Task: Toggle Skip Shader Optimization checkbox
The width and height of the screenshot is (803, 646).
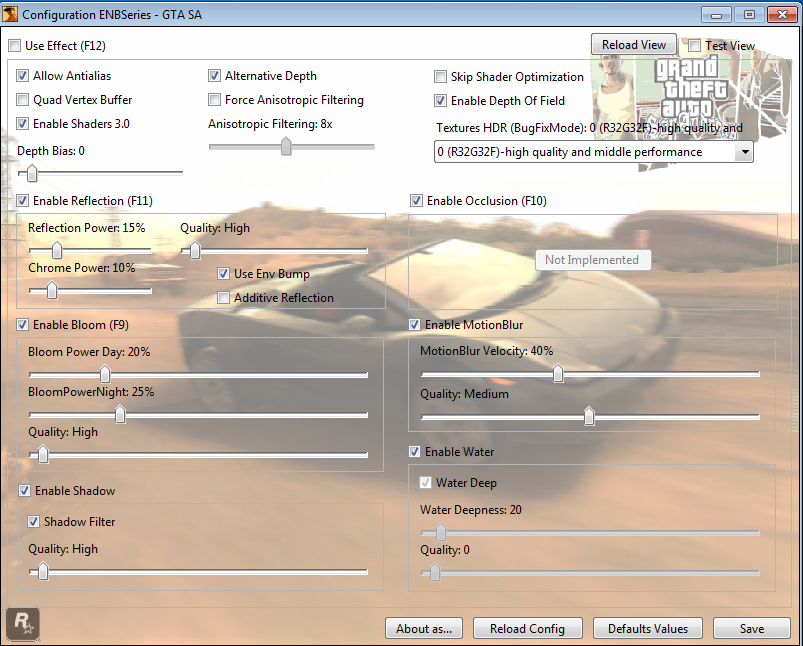Action: point(441,77)
